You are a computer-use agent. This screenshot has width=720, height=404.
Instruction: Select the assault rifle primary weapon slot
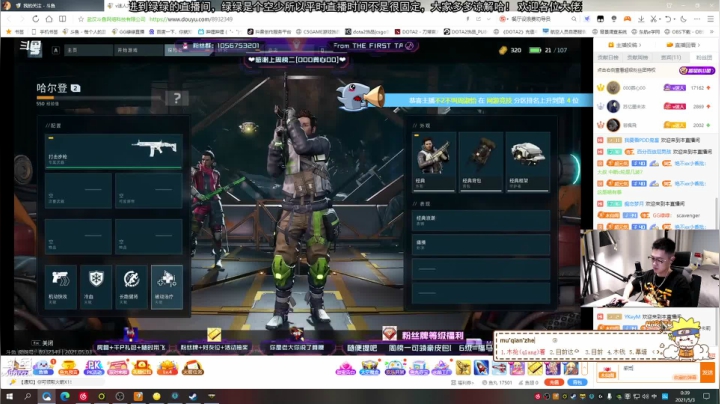coord(113,151)
